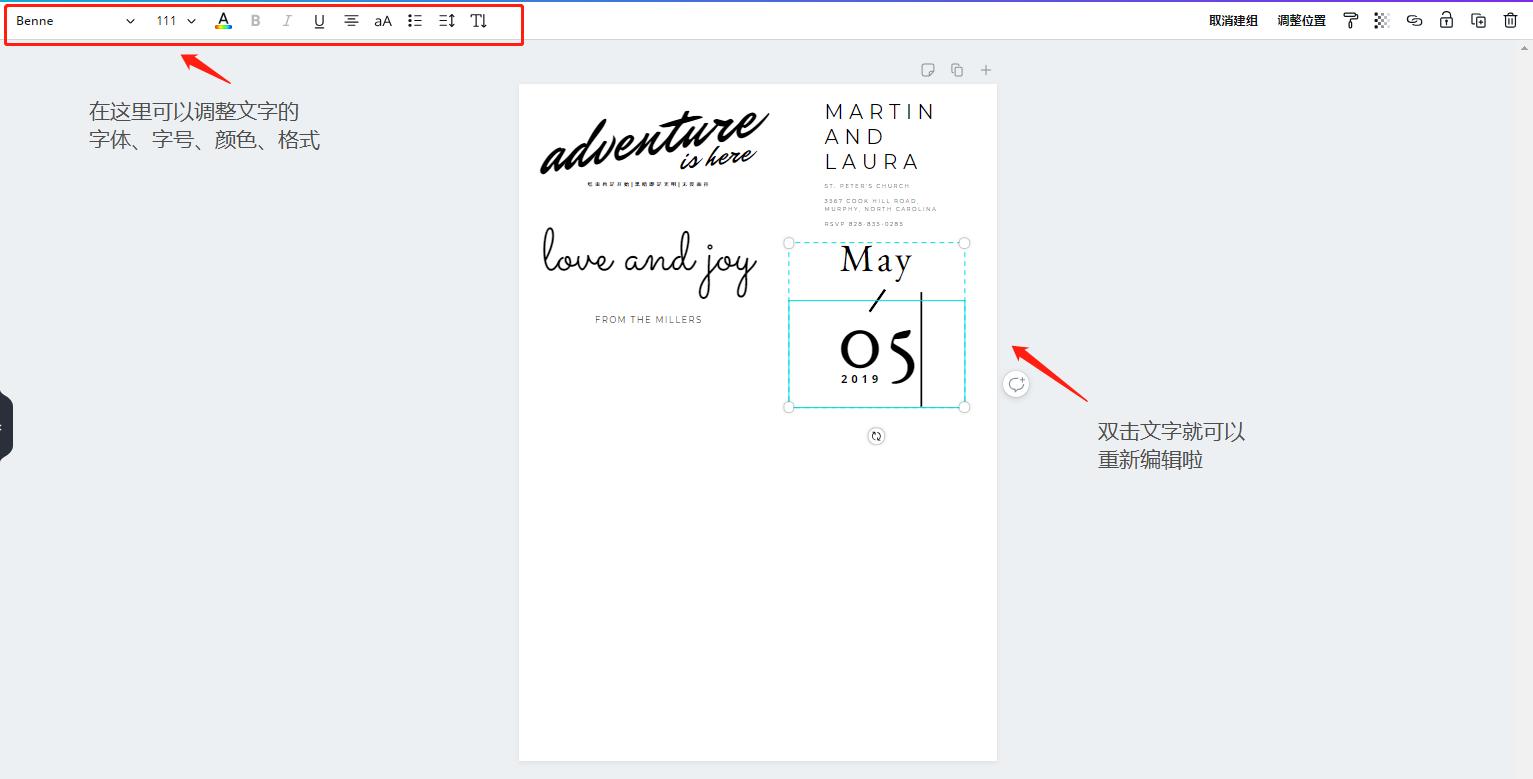Duplicate the selection using the copy icon

1479,20
